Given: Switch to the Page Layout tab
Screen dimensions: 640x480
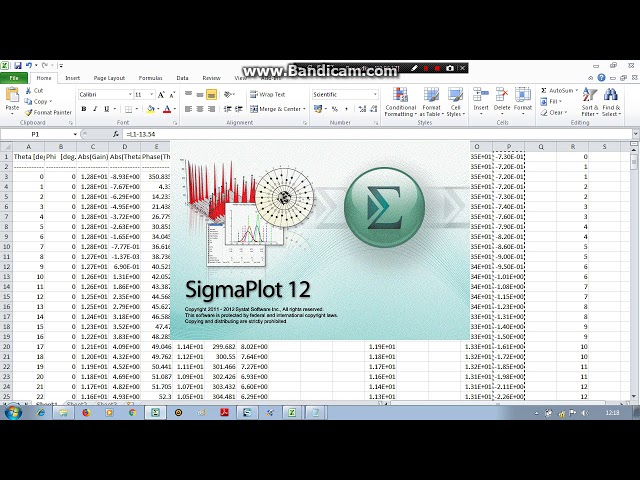Looking at the screenshot, I should [109, 78].
